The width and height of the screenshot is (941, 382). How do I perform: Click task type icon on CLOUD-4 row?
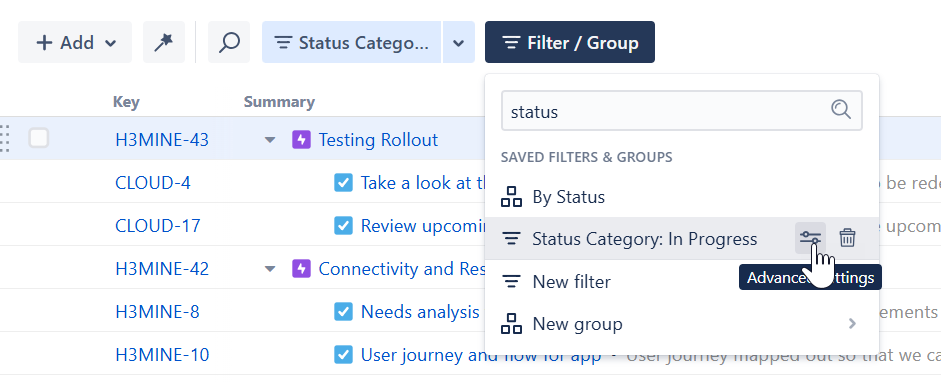(x=343, y=183)
